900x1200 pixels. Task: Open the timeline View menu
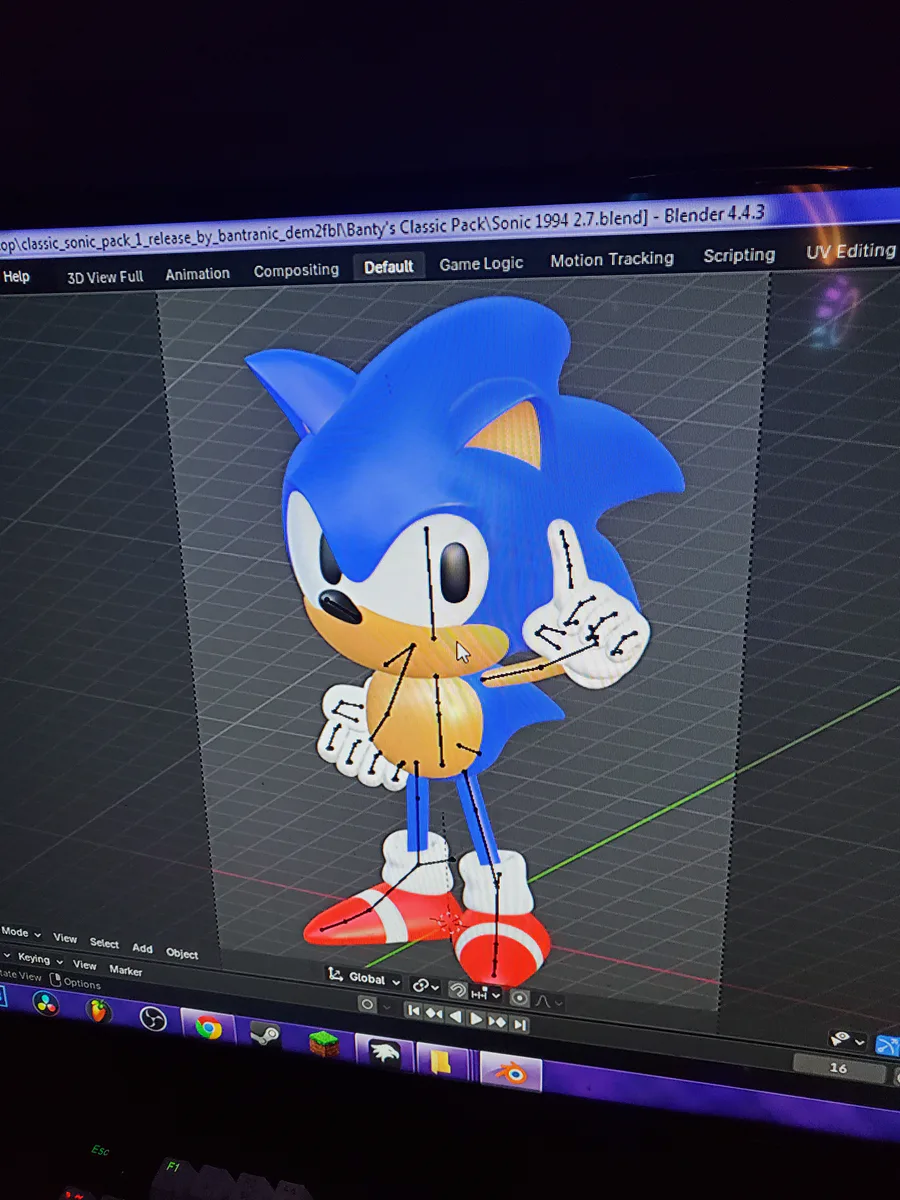pyautogui.click(x=85, y=964)
